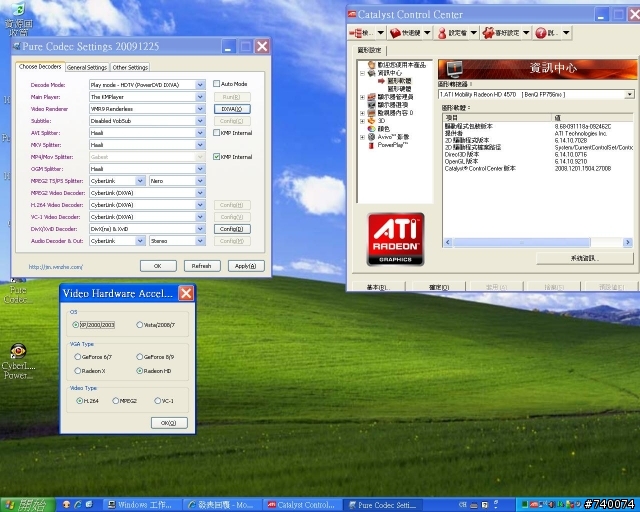Enable KMP Internal for AVI Splitter
Image resolution: width=640 pixels, height=512 pixels.
[217, 133]
